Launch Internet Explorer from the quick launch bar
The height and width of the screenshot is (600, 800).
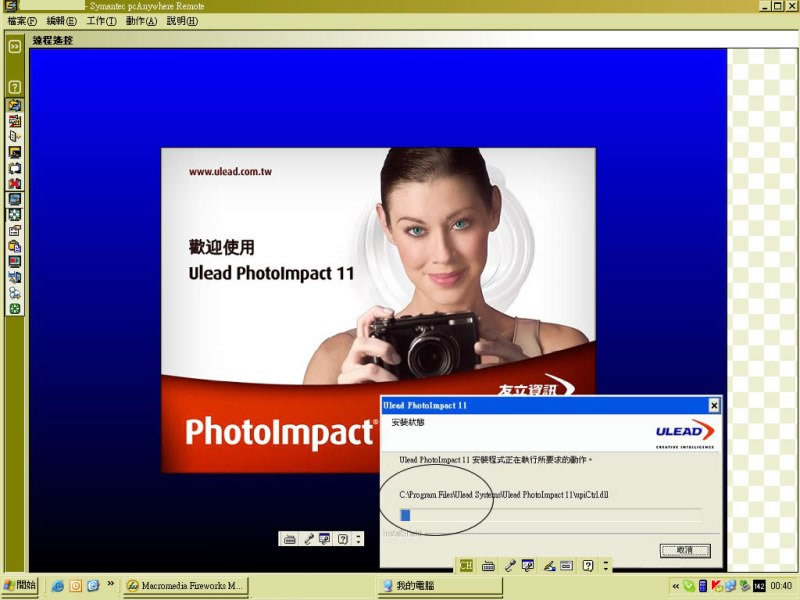pos(58,586)
